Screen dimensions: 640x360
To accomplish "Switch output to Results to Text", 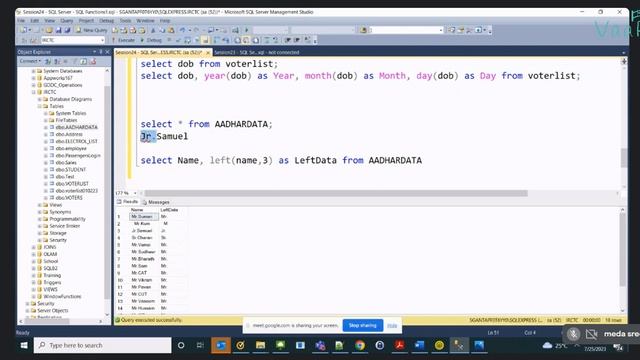I will point(237,40).
